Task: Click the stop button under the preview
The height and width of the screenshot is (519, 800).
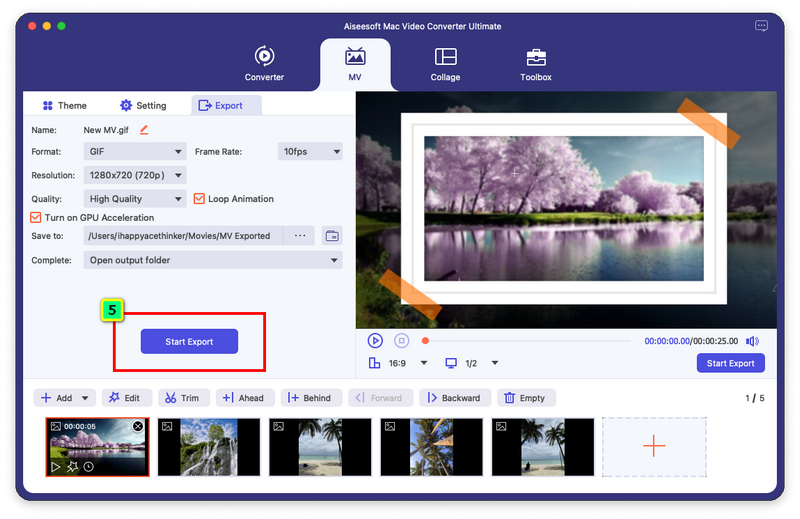Action: click(x=401, y=341)
